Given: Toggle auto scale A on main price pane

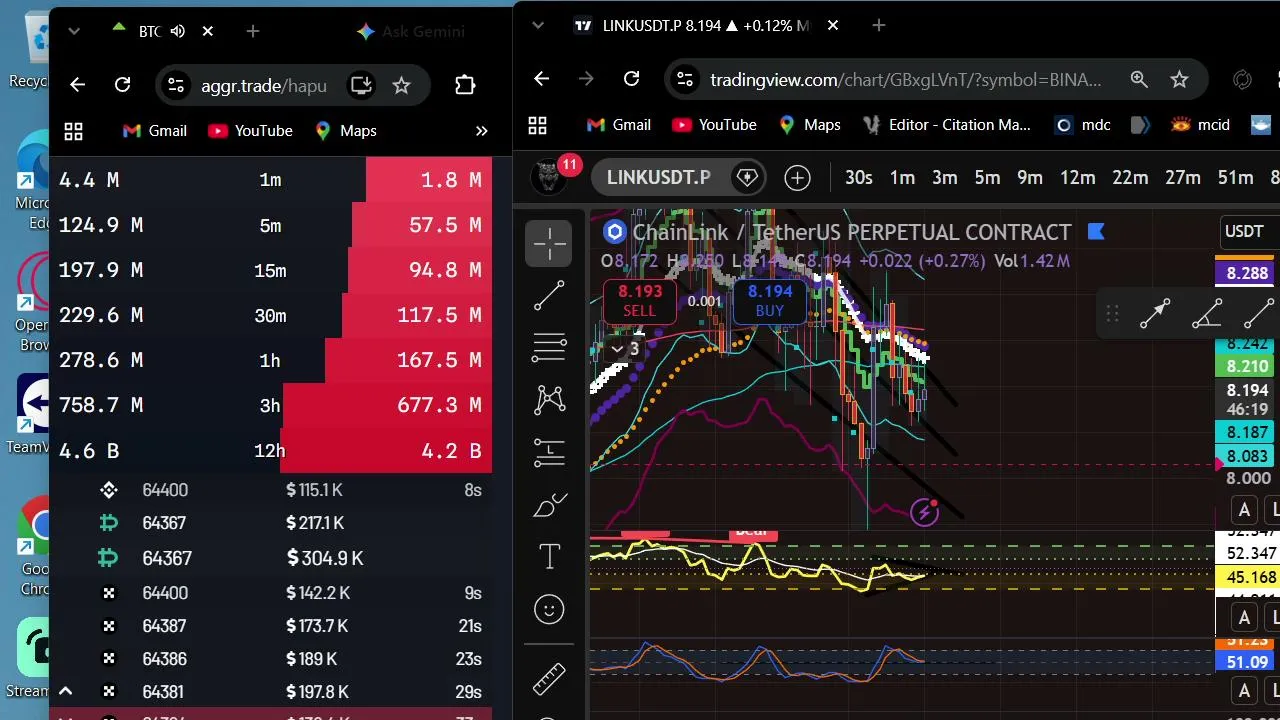Looking at the screenshot, I should pyautogui.click(x=1244, y=510).
